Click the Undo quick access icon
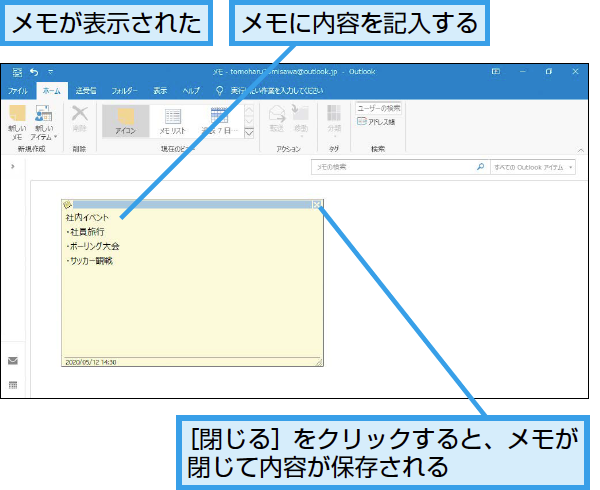 pyautogui.click(x=34, y=72)
